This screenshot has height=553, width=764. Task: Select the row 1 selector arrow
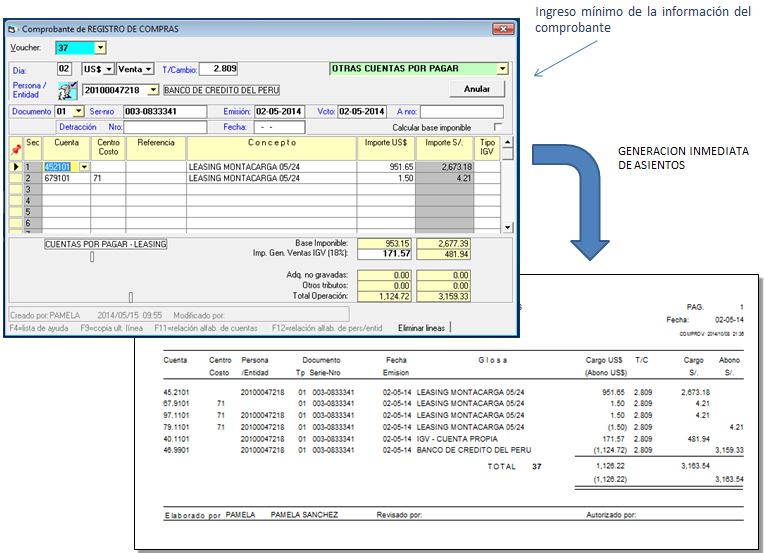pos(16,167)
